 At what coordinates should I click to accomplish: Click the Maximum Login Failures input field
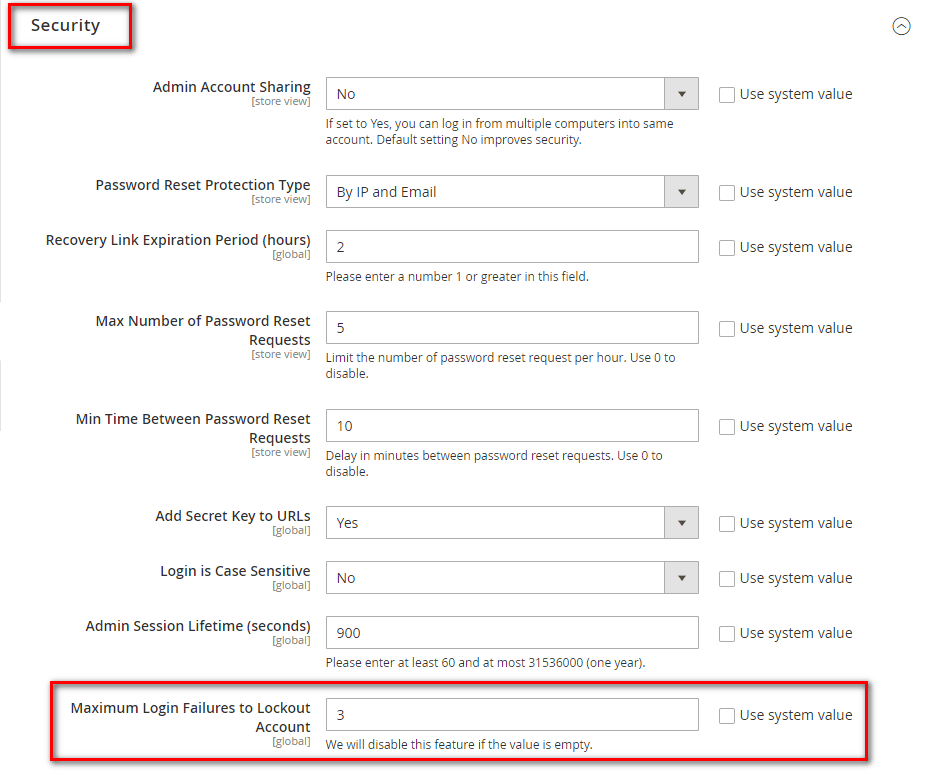click(x=512, y=715)
